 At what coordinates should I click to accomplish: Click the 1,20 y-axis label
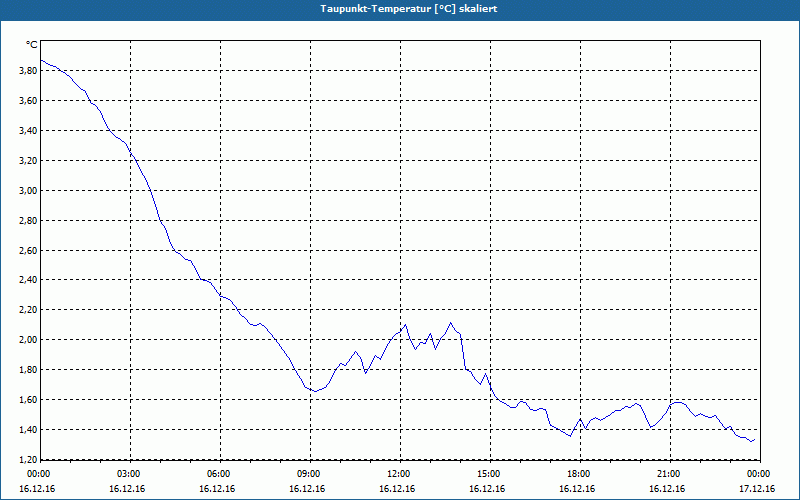(x=28, y=459)
